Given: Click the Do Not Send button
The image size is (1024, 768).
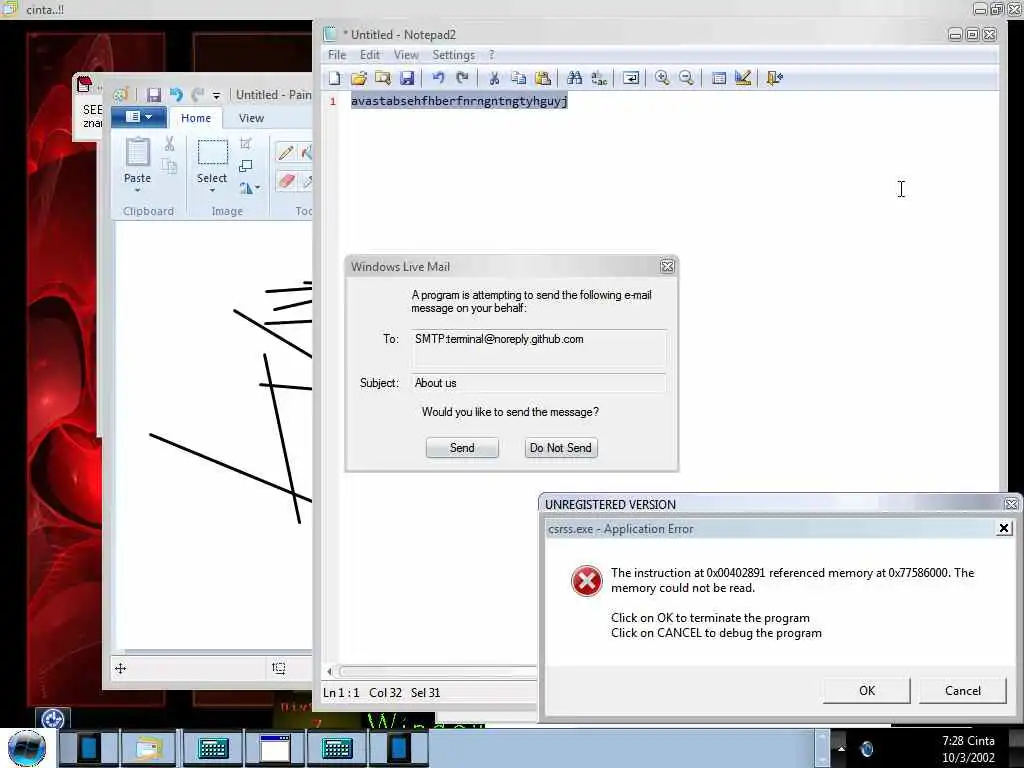Looking at the screenshot, I should (560, 448).
